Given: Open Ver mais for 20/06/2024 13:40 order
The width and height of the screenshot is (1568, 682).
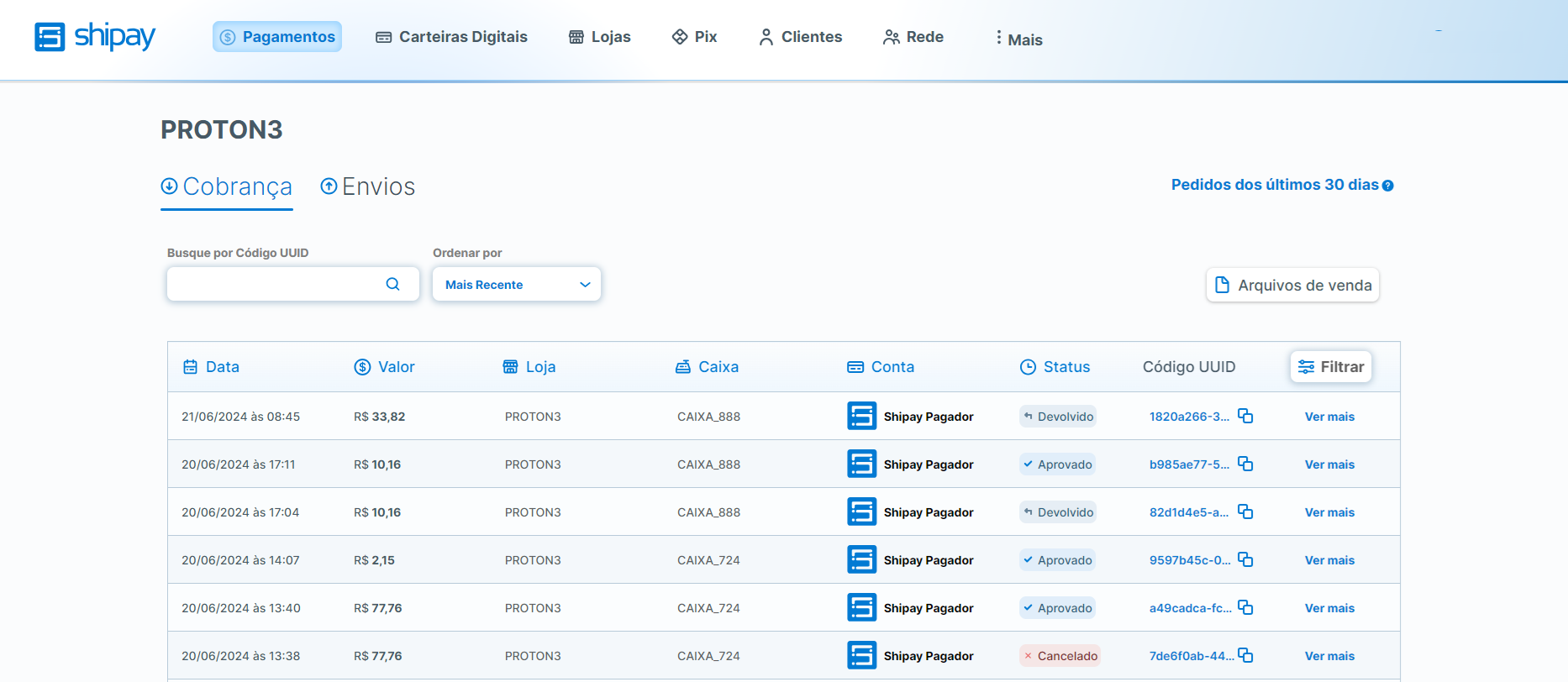Looking at the screenshot, I should click(x=1329, y=608).
